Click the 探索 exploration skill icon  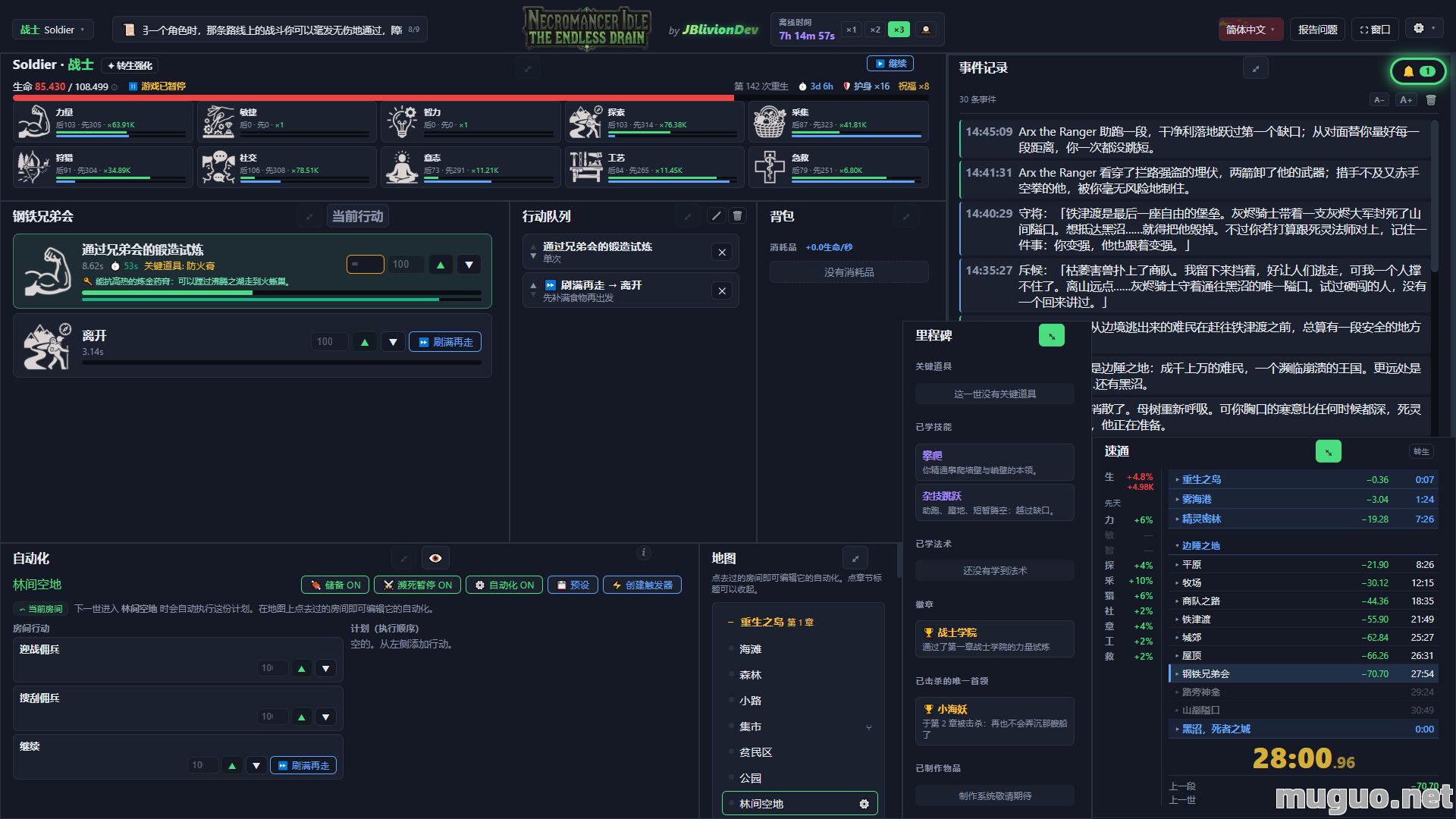click(585, 121)
